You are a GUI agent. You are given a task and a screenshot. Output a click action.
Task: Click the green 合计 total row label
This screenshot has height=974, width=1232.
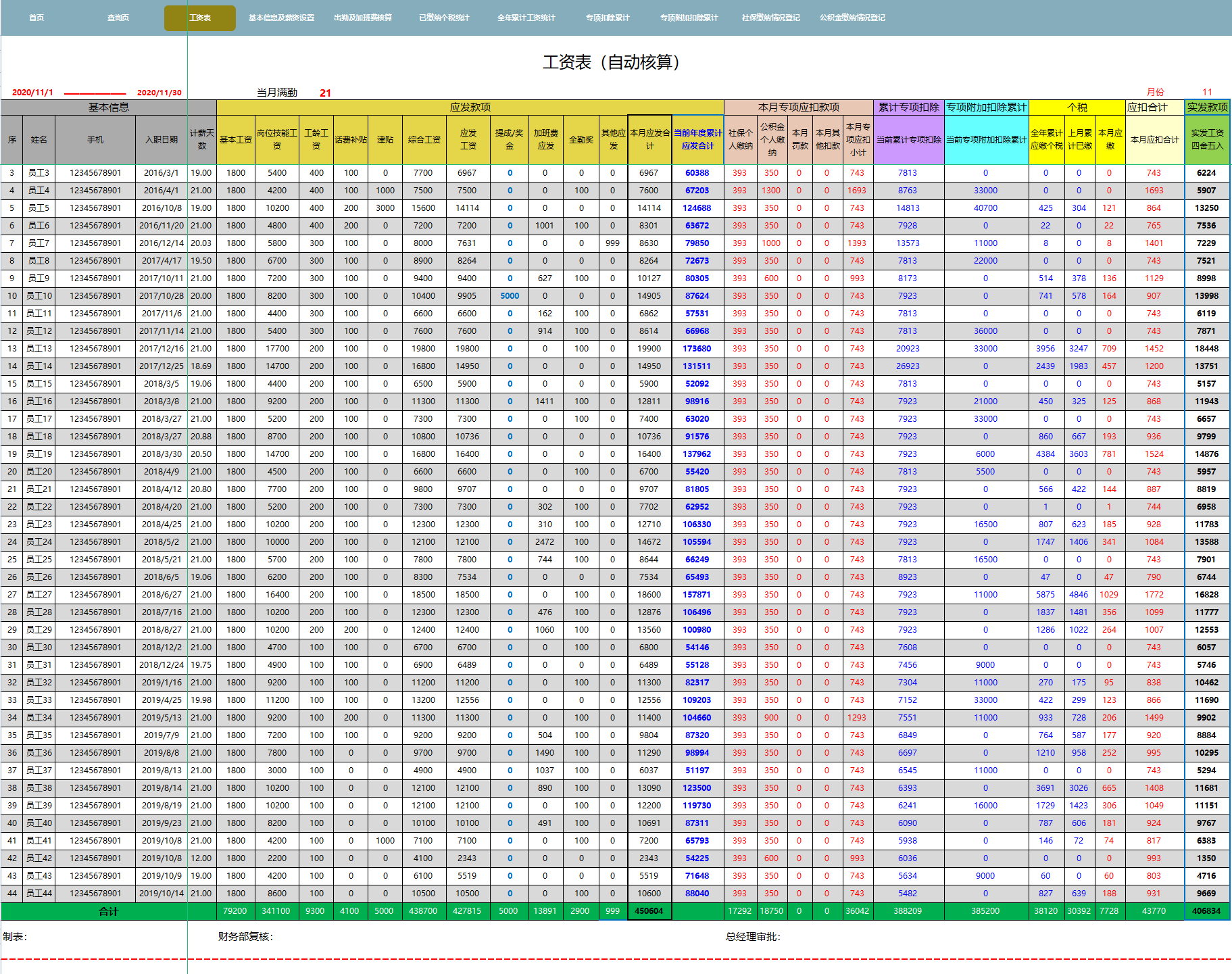[x=108, y=911]
